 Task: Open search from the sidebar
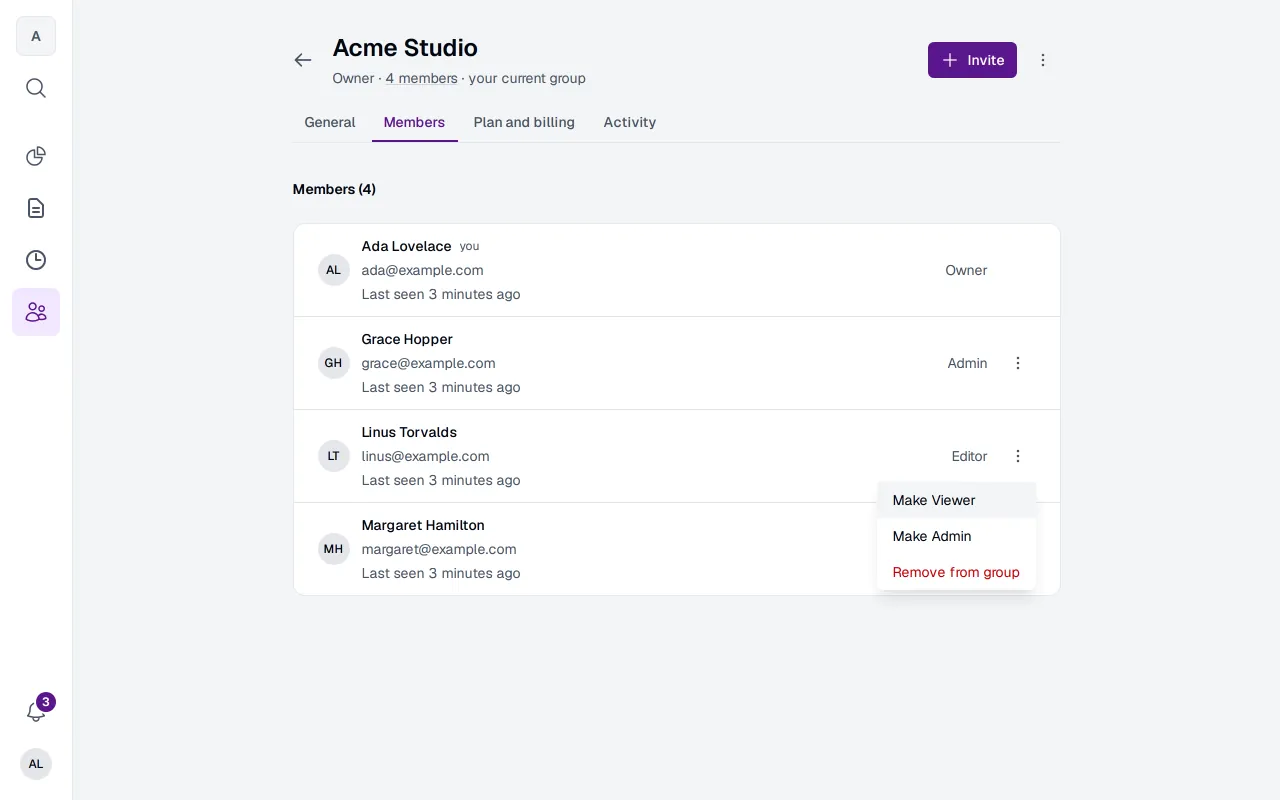(x=36, y=88)
